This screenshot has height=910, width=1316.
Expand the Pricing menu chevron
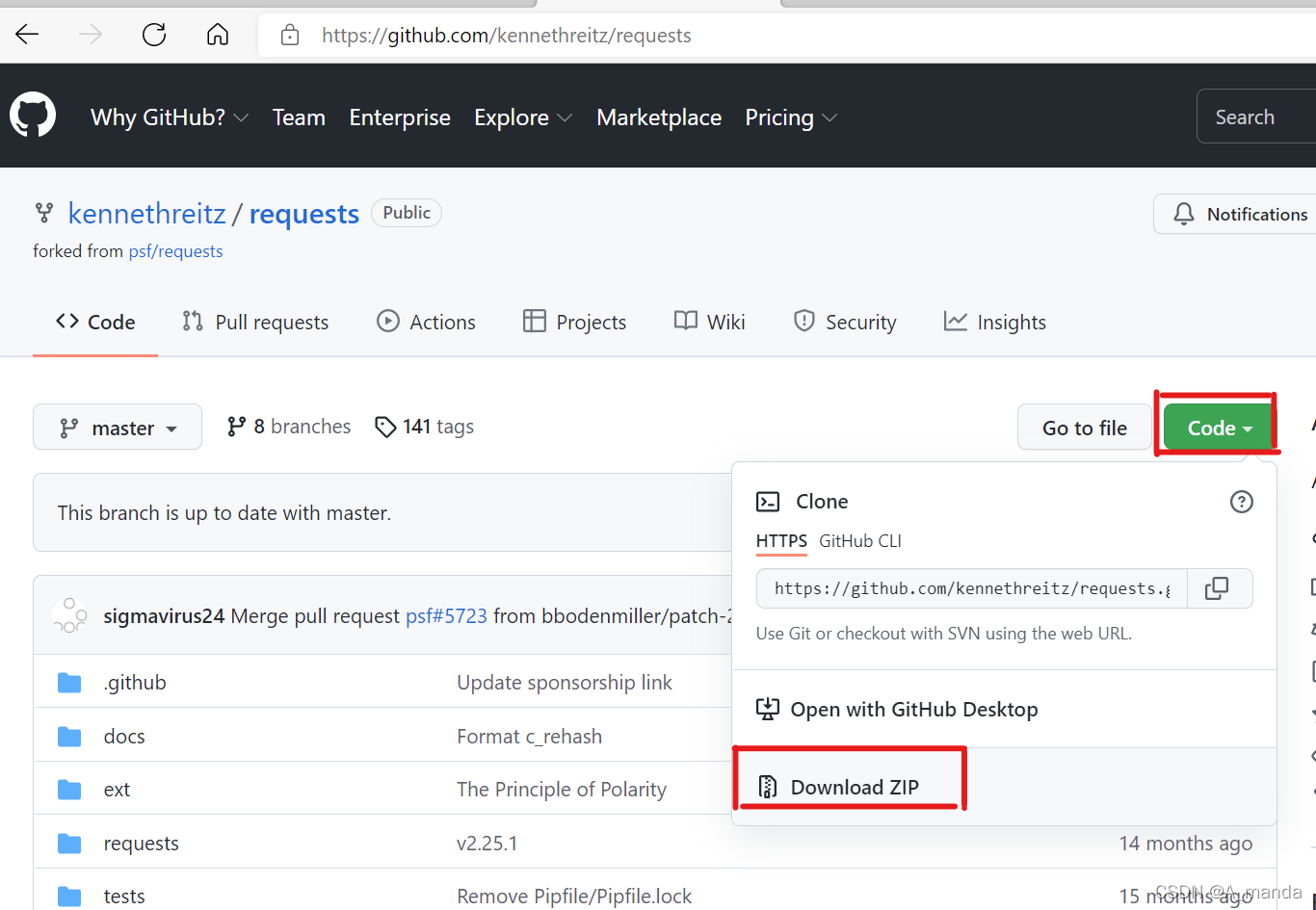tap(830, 117)
